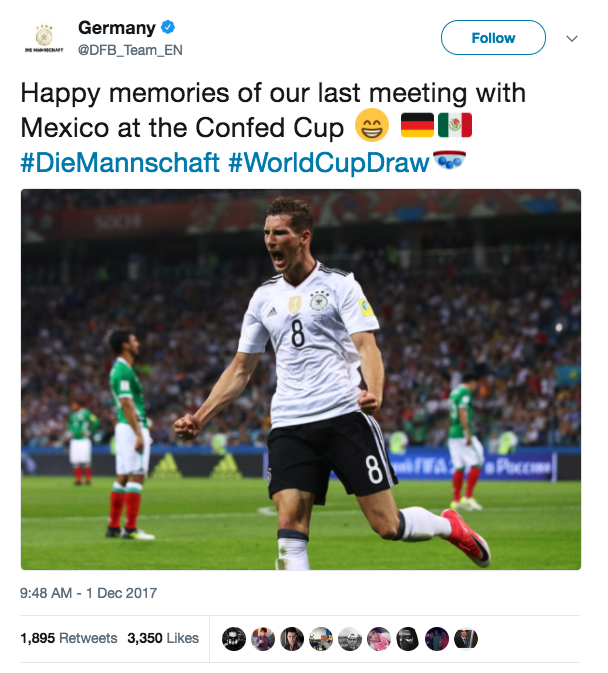This screenshot has height=673, width=608.
Task: Open the celebrating player photo
Action: pyautogui.click(x=301, y=379)
